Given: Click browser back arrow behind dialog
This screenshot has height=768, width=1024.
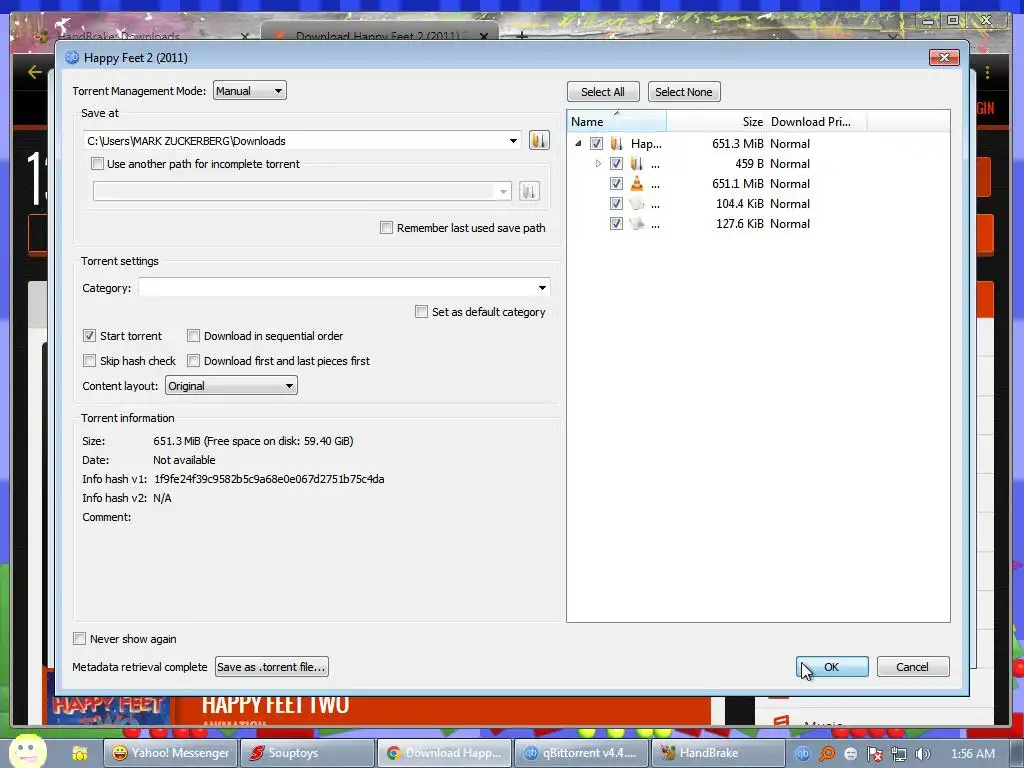Looking at the screenshot, I should pos(35,72).
